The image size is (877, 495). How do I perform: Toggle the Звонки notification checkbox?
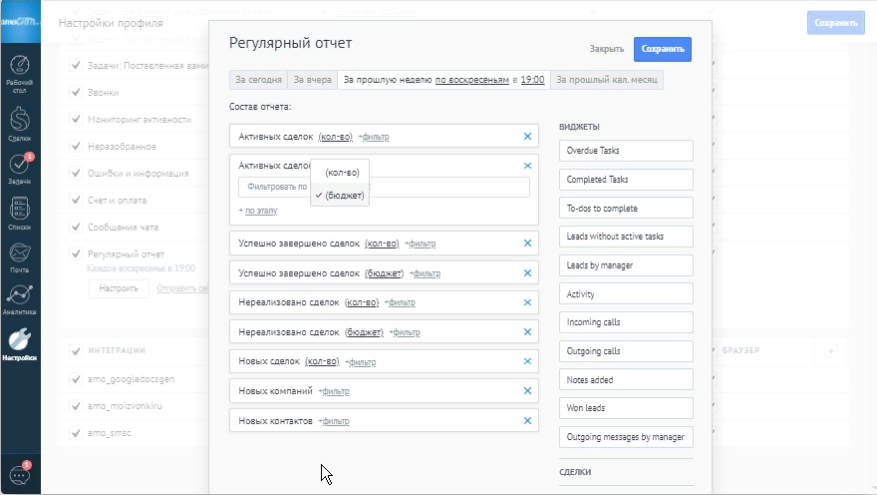(x=76, y=92)
